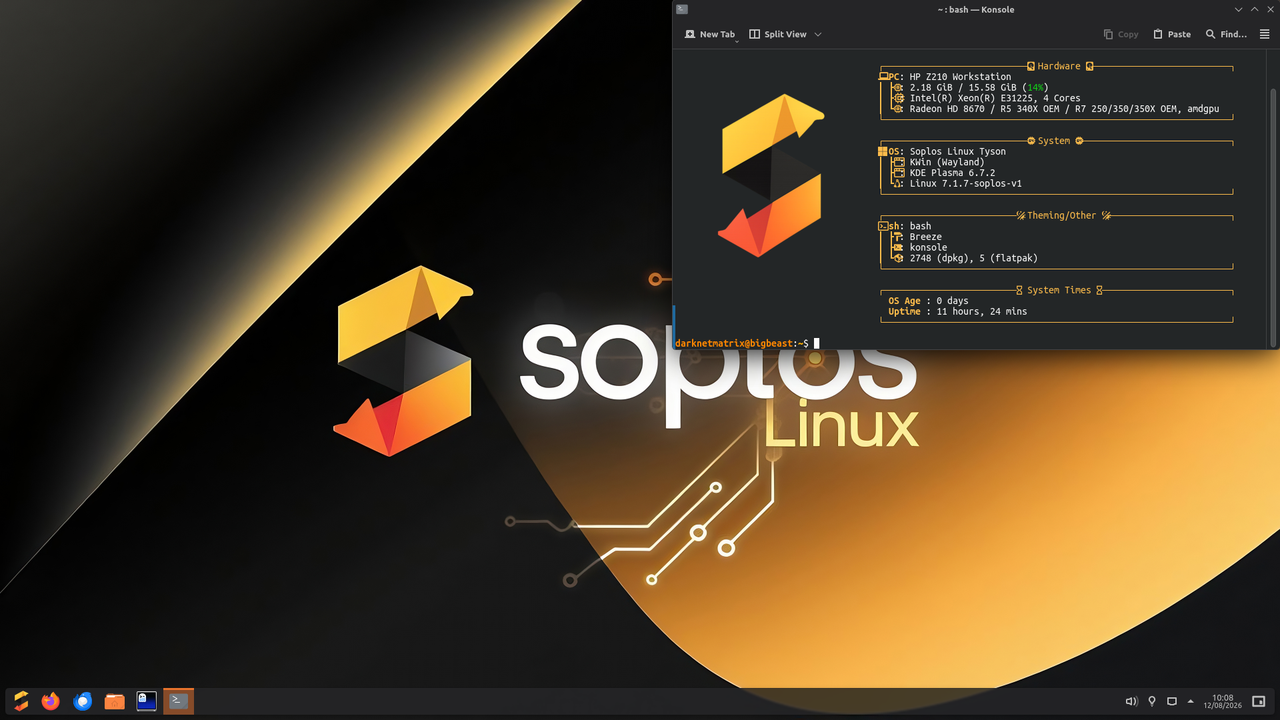
Task: Click the text "HP Z210 Workstation"
Action: pos(960,77)
